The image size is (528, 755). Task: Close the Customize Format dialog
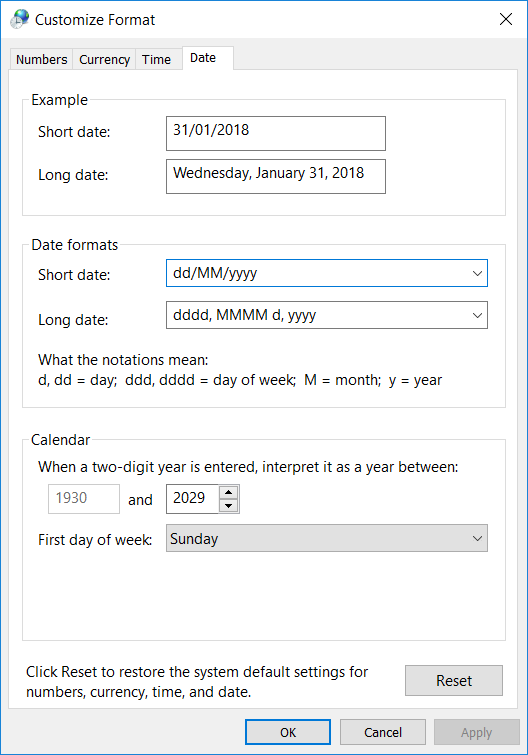click(x=505, y=19)
